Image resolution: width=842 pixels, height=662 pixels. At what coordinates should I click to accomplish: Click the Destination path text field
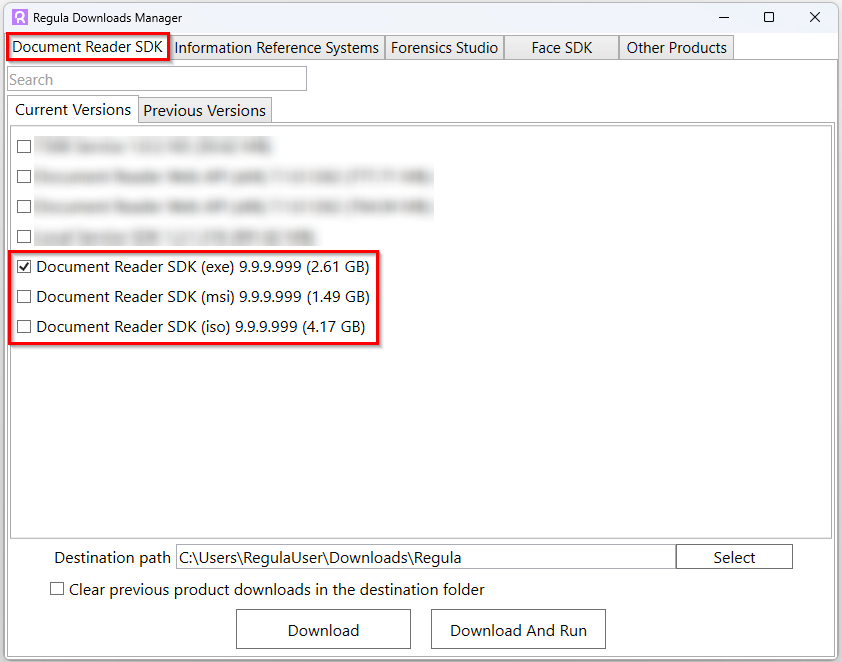426,557
